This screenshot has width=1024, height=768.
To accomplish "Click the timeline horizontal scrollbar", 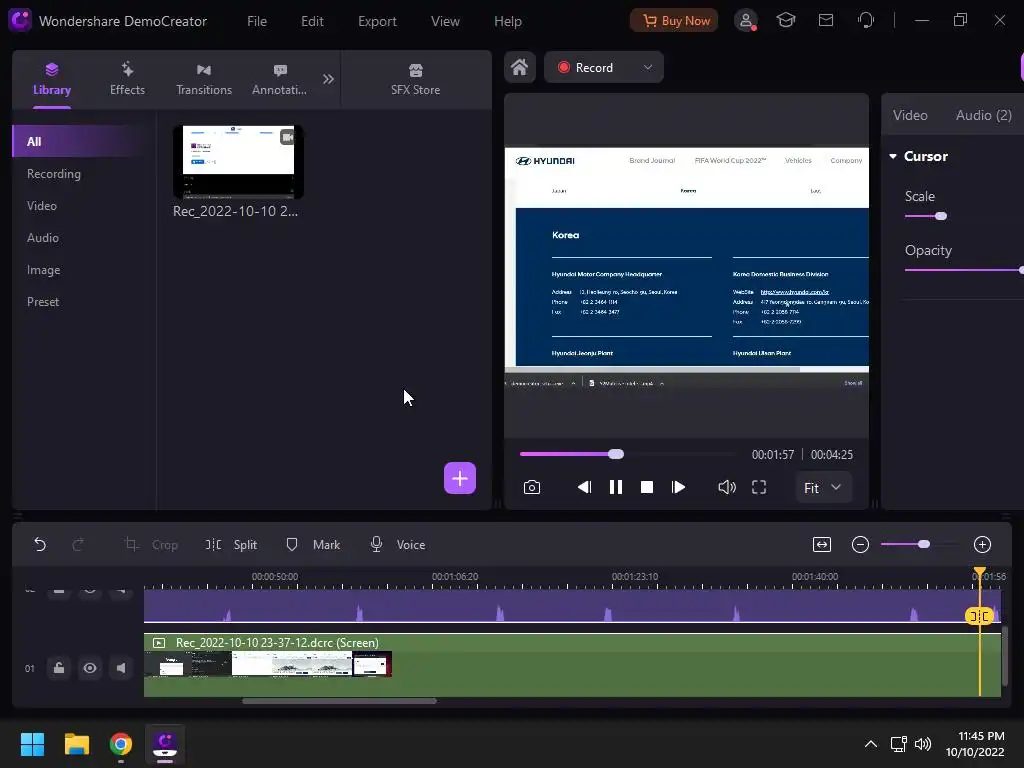I will (339, 701).
